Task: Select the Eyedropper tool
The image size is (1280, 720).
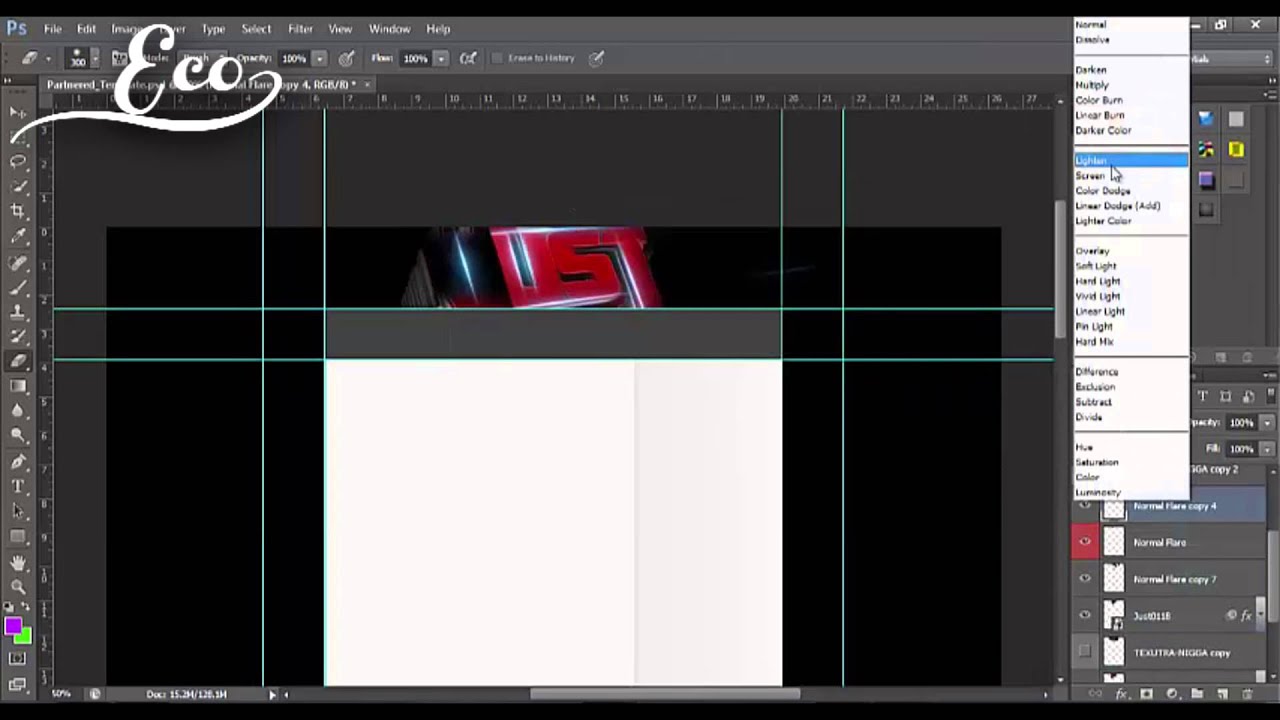Action: (x=18, y=237)
